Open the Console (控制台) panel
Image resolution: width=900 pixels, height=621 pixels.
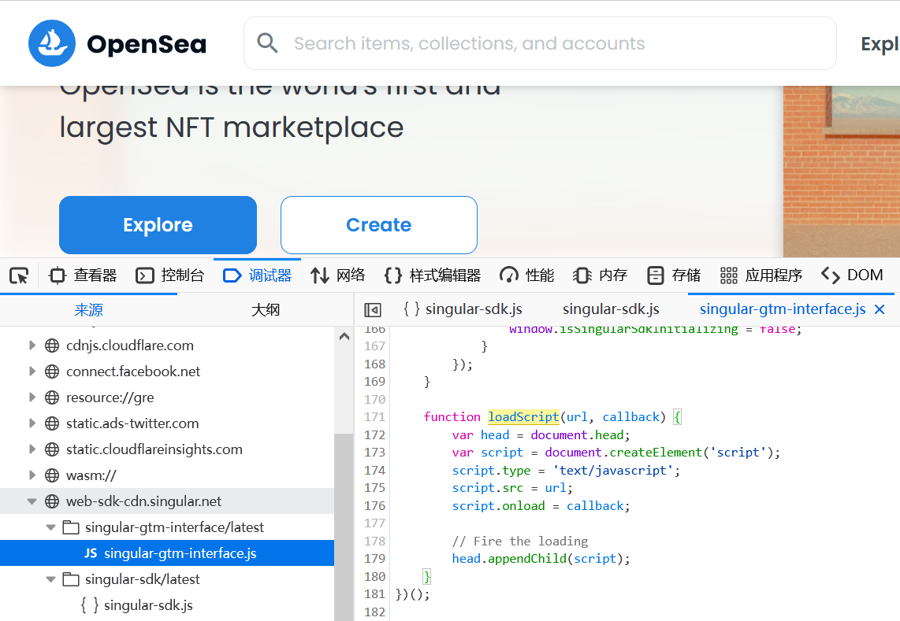coord(170,275)
